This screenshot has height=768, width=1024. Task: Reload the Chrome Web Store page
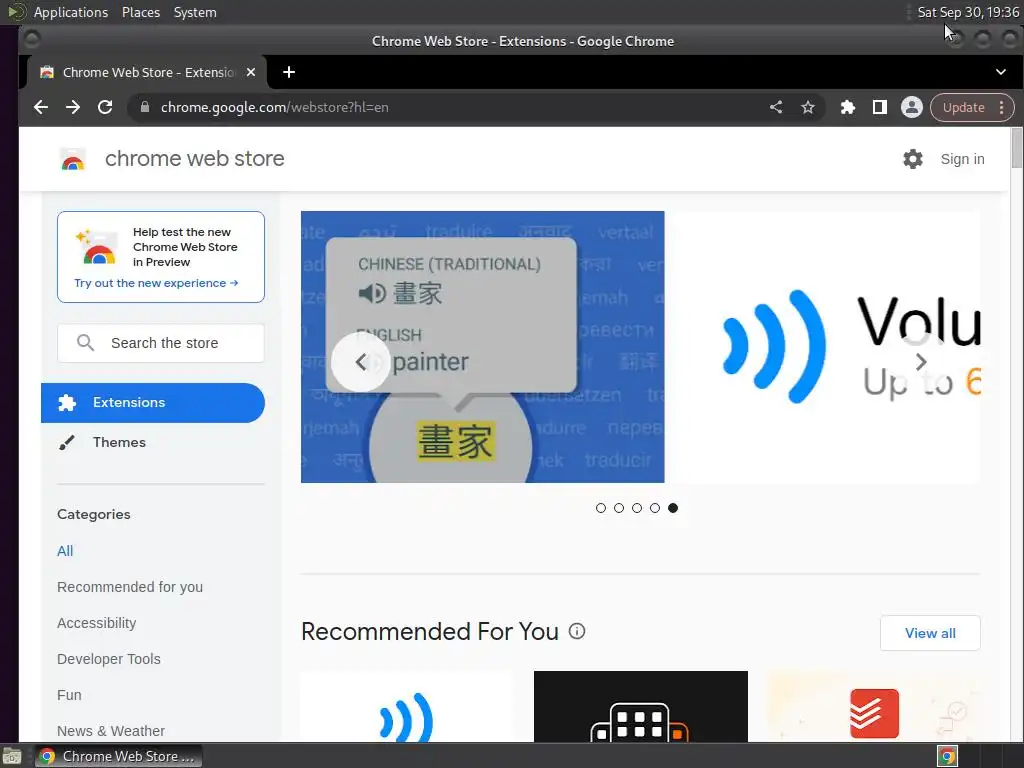[104, 107]
